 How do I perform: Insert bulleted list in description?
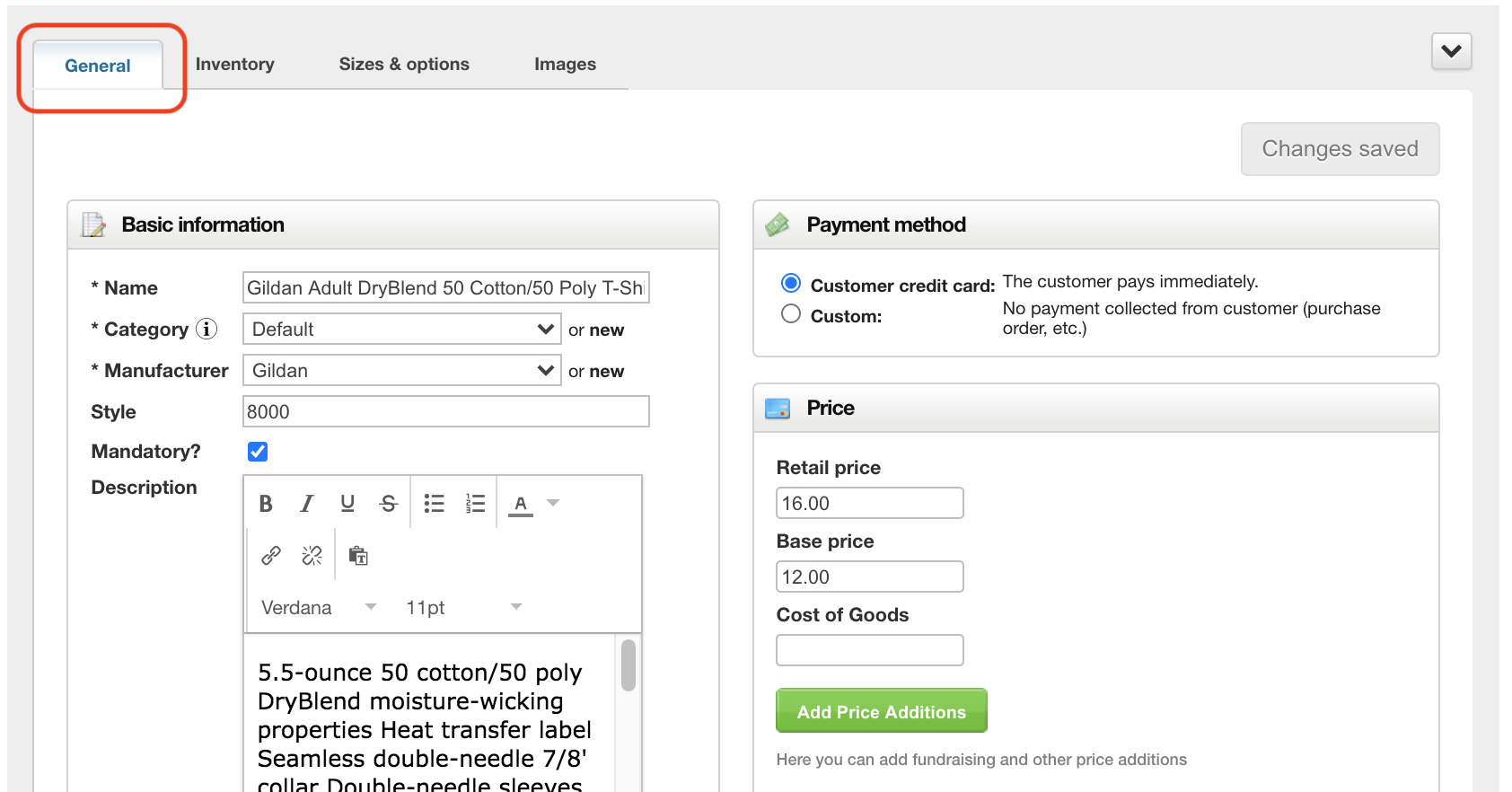(x=435, y=504)
